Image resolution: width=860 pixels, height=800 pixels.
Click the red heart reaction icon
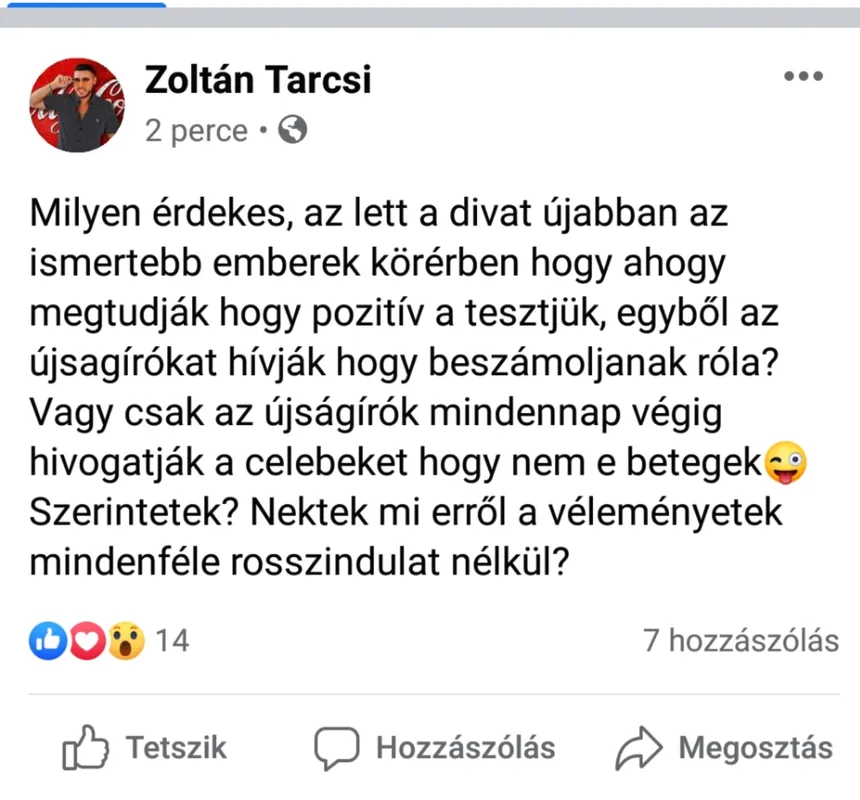[87, 640]
